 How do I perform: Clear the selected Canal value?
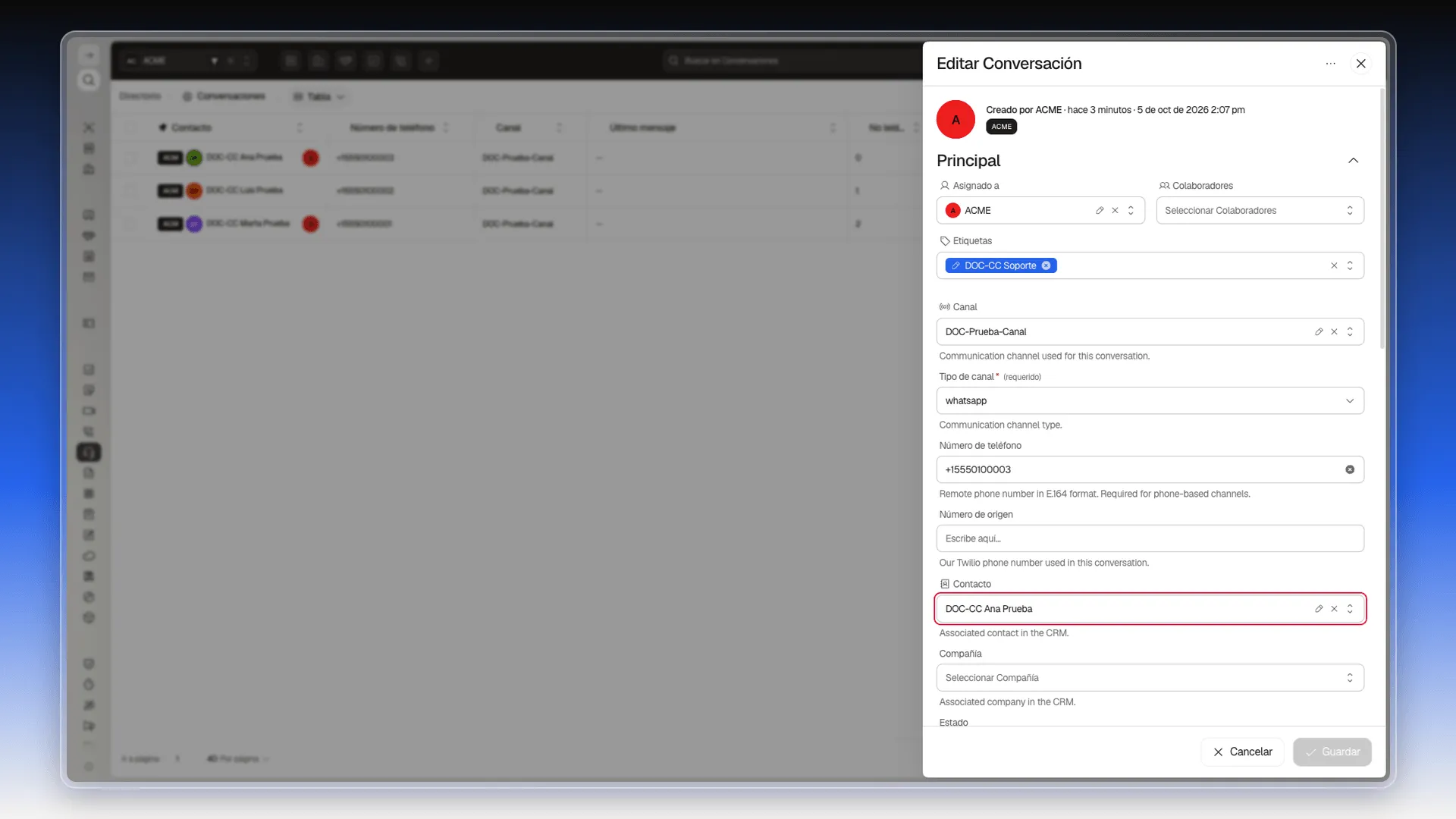click(1334, 332)
